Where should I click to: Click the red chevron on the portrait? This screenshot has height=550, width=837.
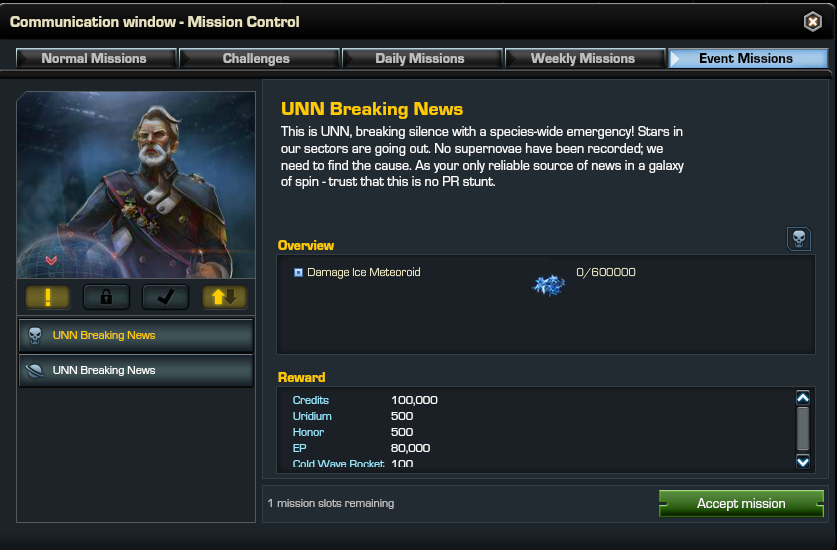tap(51, 261)
